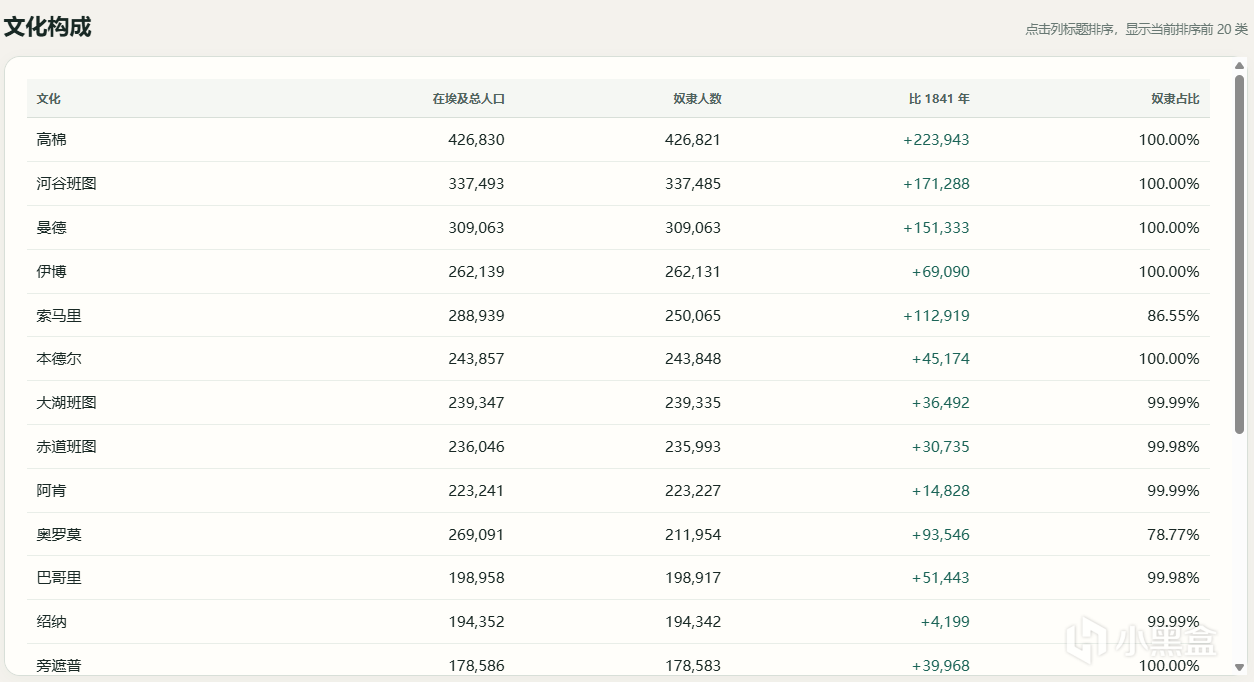Screen dimensions: 1254x682
Task: Select the 大湖班图 culture name
Action: pos(67,403)
